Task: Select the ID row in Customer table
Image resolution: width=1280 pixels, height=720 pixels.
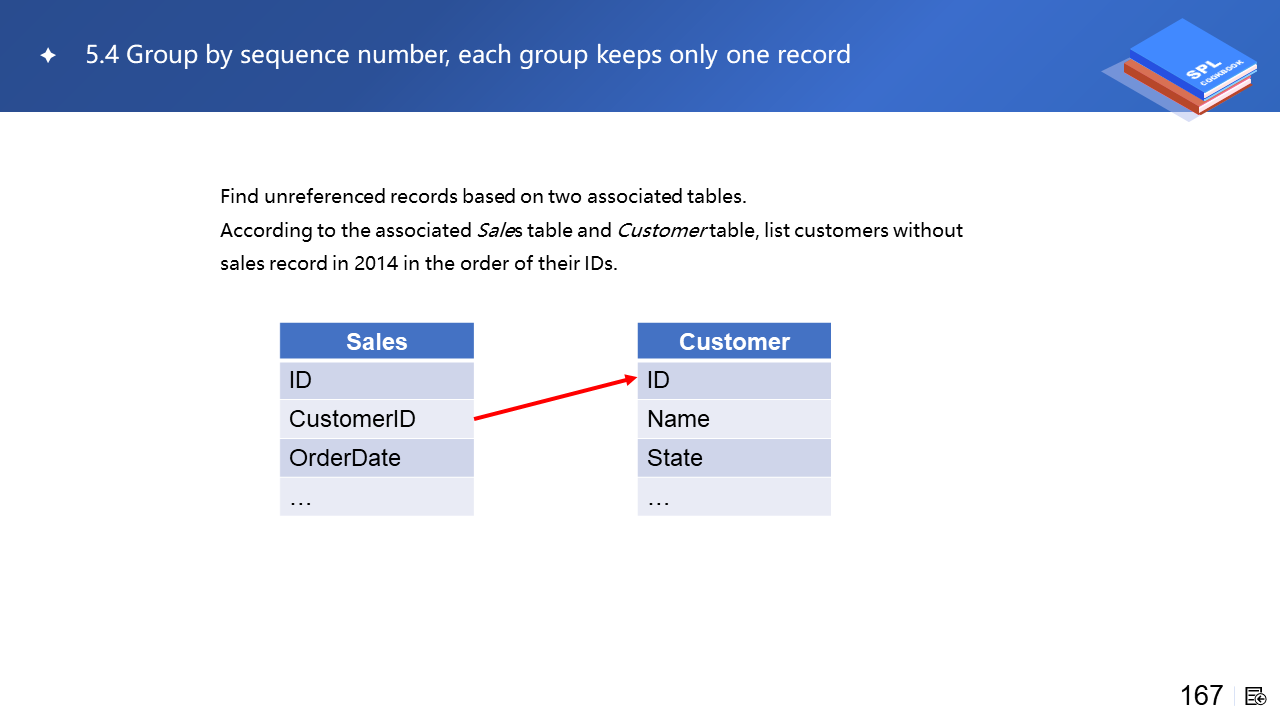Action: tap(734, 380)
